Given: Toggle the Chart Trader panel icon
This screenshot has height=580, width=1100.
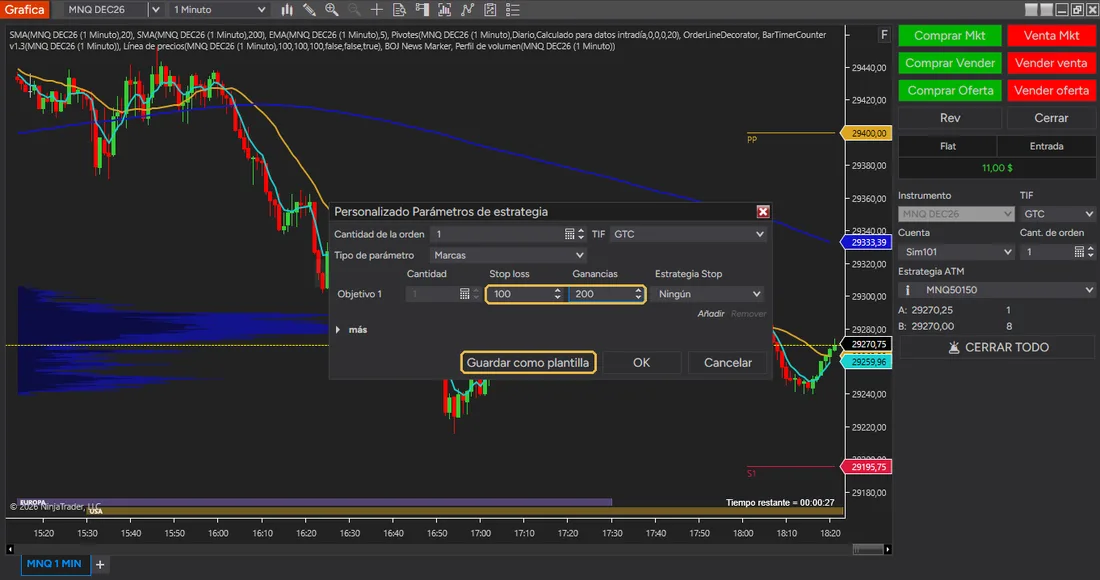Looking at the screenshot, I should tap(422, 10).
